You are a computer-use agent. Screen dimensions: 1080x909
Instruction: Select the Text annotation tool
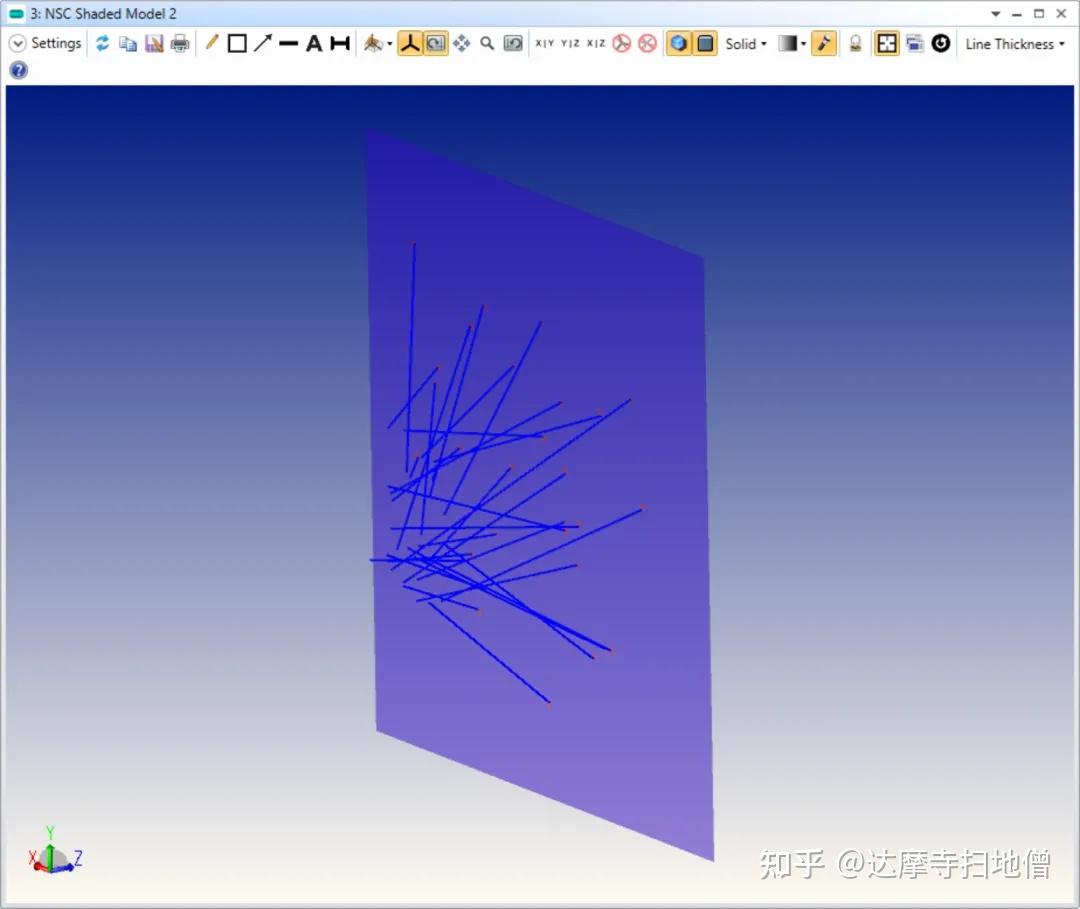coord(314,43)
